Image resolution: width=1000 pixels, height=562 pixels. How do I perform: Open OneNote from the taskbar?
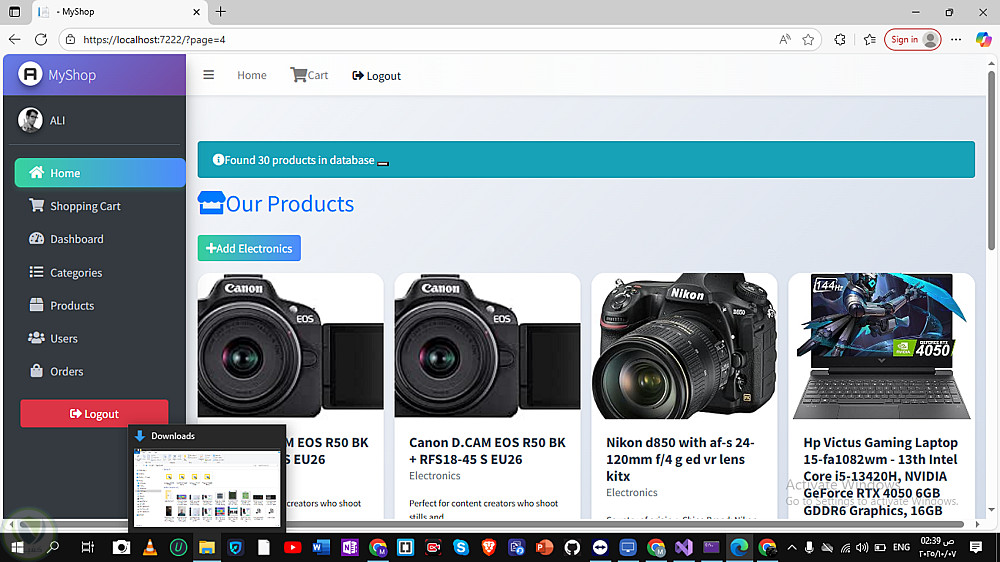tap(349, 547)
